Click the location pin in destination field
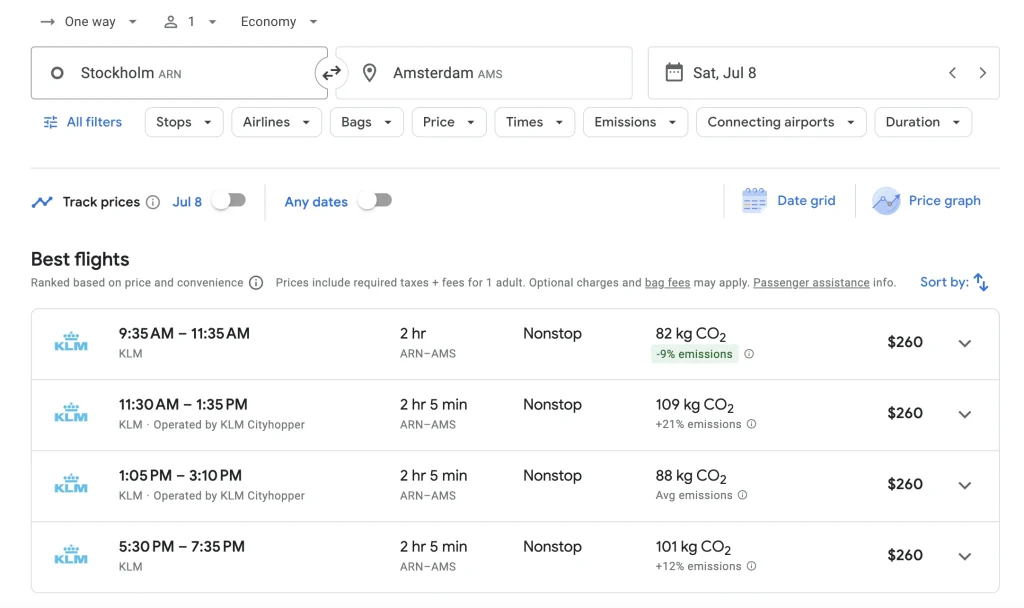Screen dimensions: 1024x608 coord(370,72)
